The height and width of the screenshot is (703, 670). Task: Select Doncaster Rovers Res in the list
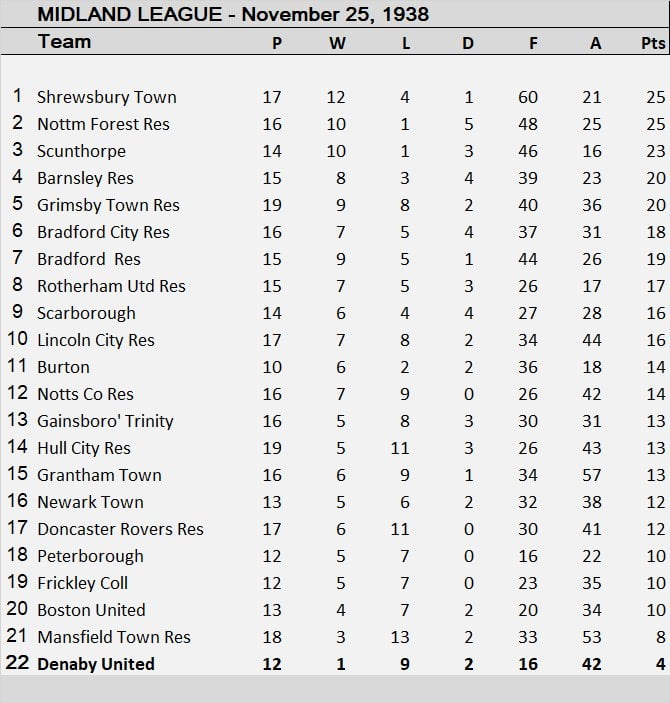click(120, 529)
